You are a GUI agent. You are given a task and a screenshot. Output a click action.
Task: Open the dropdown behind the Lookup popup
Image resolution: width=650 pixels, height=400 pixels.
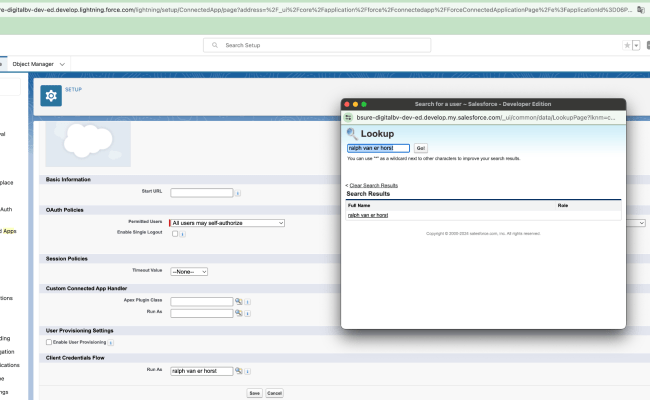tap(636, 223)
